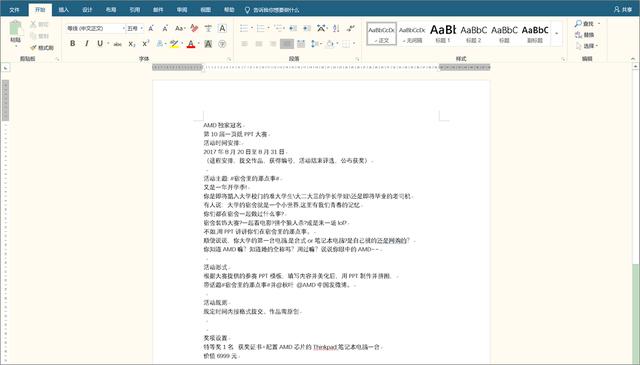Click the distributed alignment icon

(301, 44)
